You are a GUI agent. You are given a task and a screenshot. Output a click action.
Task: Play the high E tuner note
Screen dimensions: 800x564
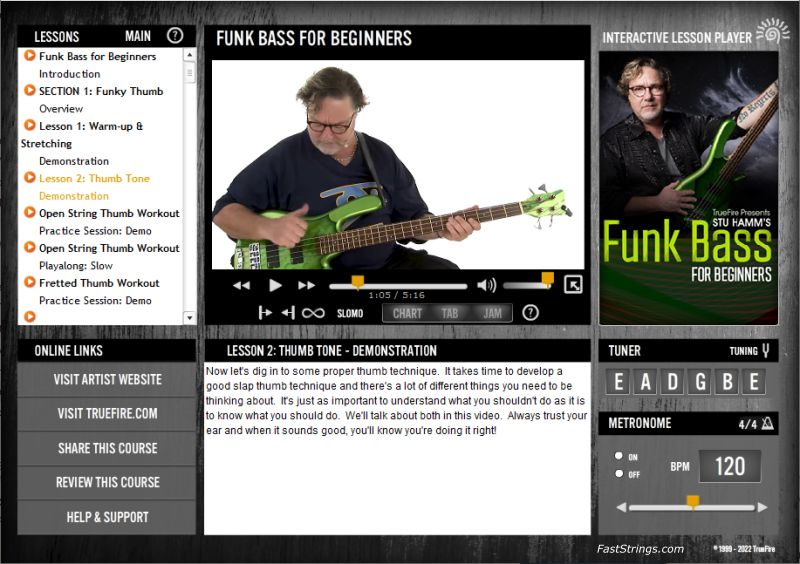pos(754,382)
